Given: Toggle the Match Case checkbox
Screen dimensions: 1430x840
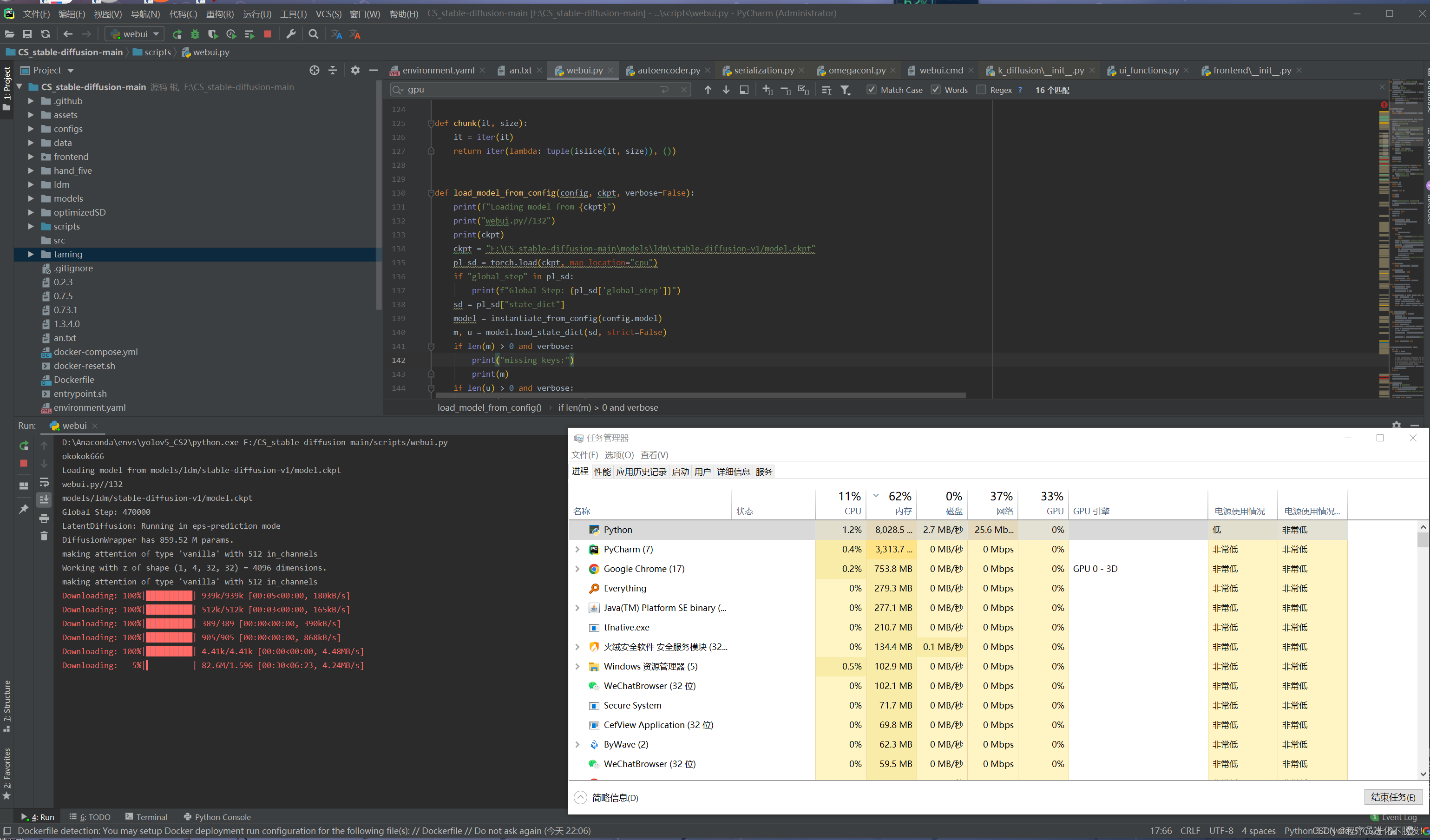Looking at the screenshot, I should tap(871, 90).
